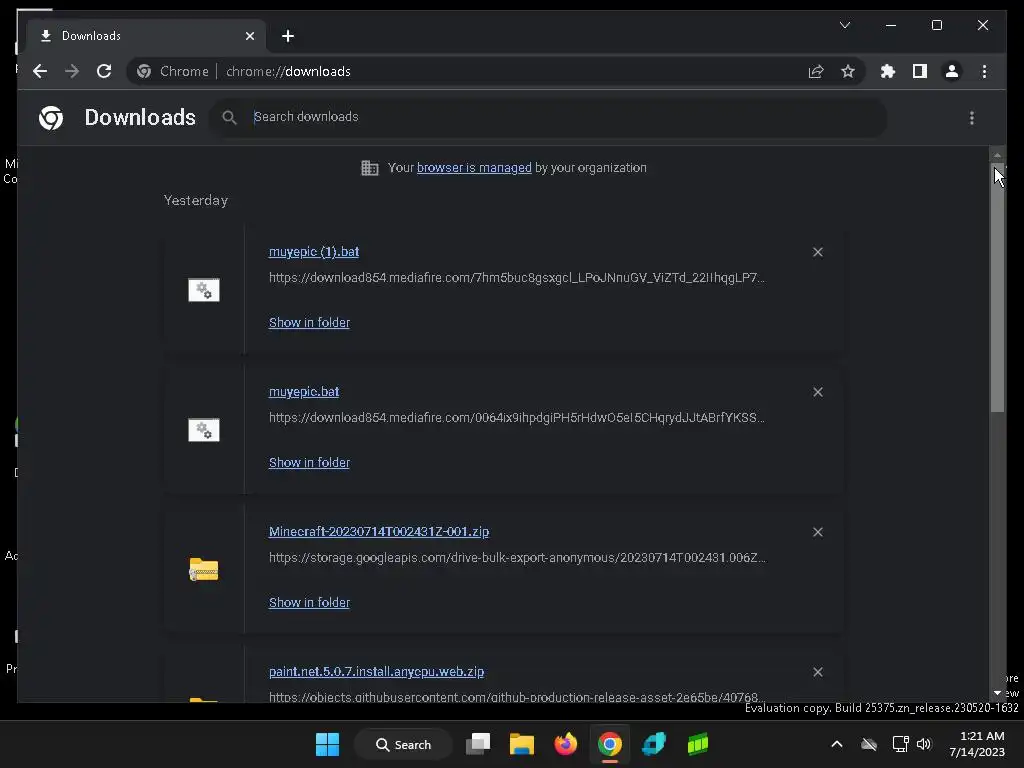Show the Minecraft zip in folder
1024x768 pixels.
tap(310, 603)
